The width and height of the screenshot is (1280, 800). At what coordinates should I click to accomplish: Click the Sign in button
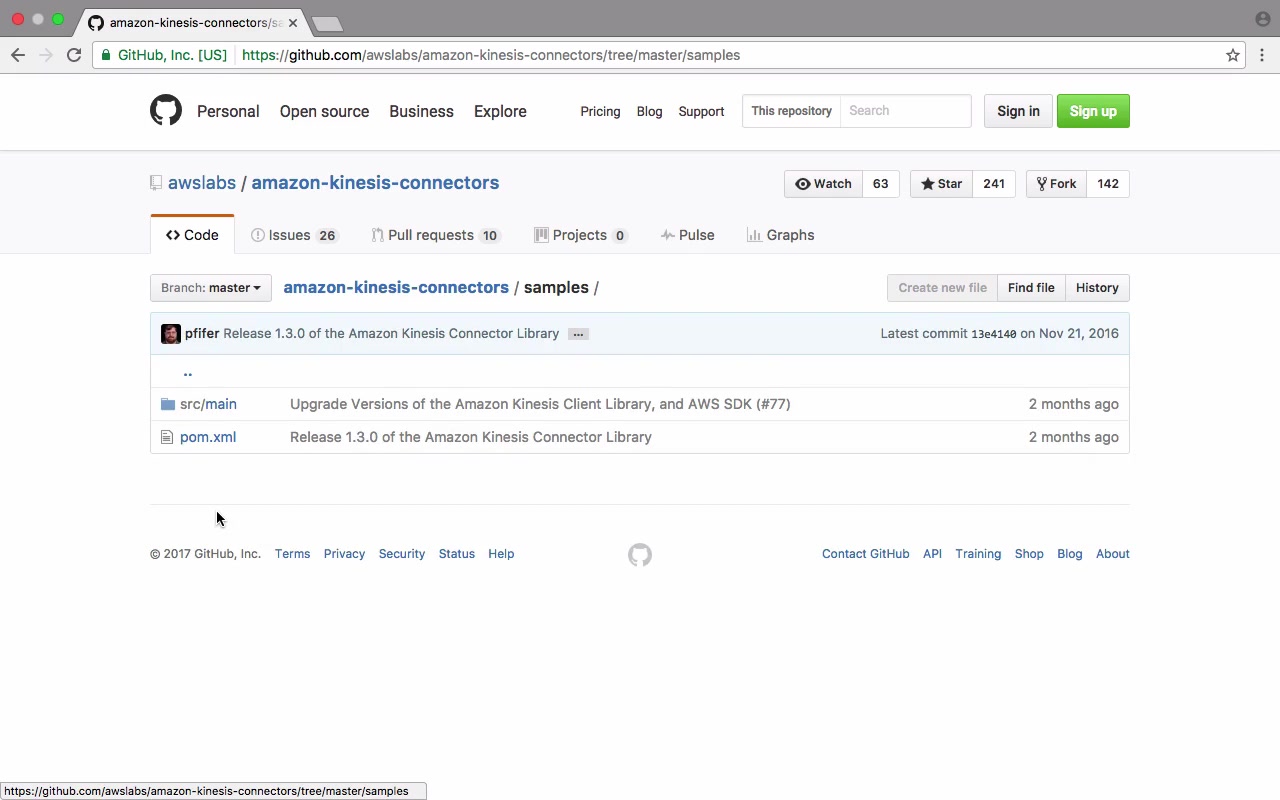pos(1018,111)
